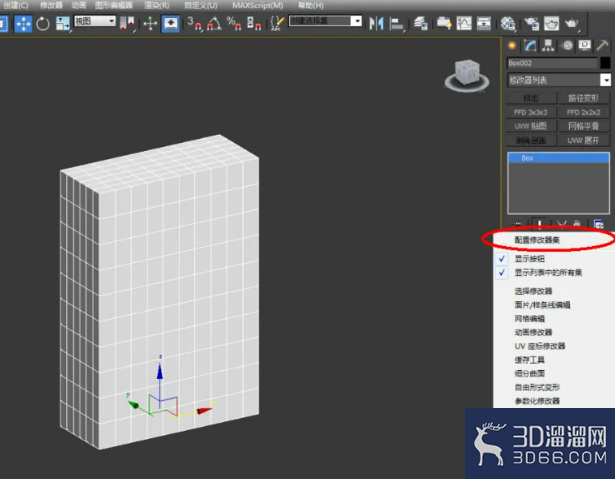
Task: Click the Make Unique stack icon
Action: pyautogui.click(x=561, y=224)
